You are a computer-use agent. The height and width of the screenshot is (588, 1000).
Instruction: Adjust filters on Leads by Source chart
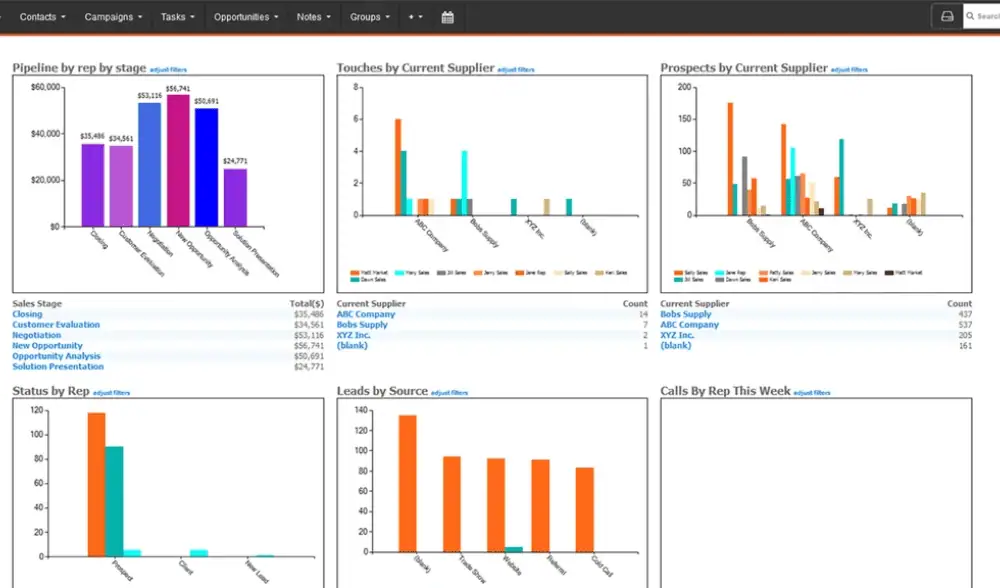[x=449, y=393]
